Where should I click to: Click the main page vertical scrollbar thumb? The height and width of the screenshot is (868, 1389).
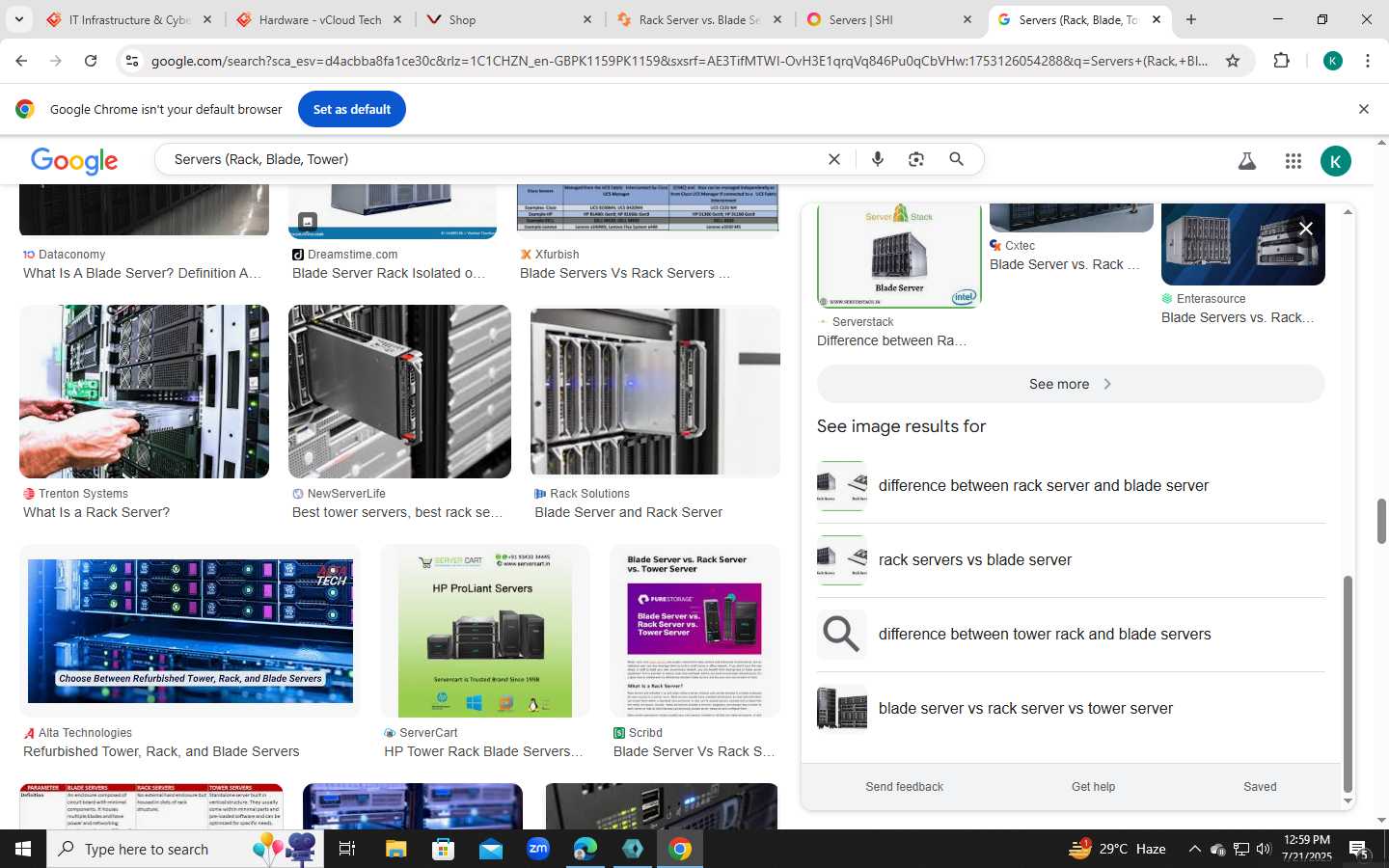[x=1381, y=521]
